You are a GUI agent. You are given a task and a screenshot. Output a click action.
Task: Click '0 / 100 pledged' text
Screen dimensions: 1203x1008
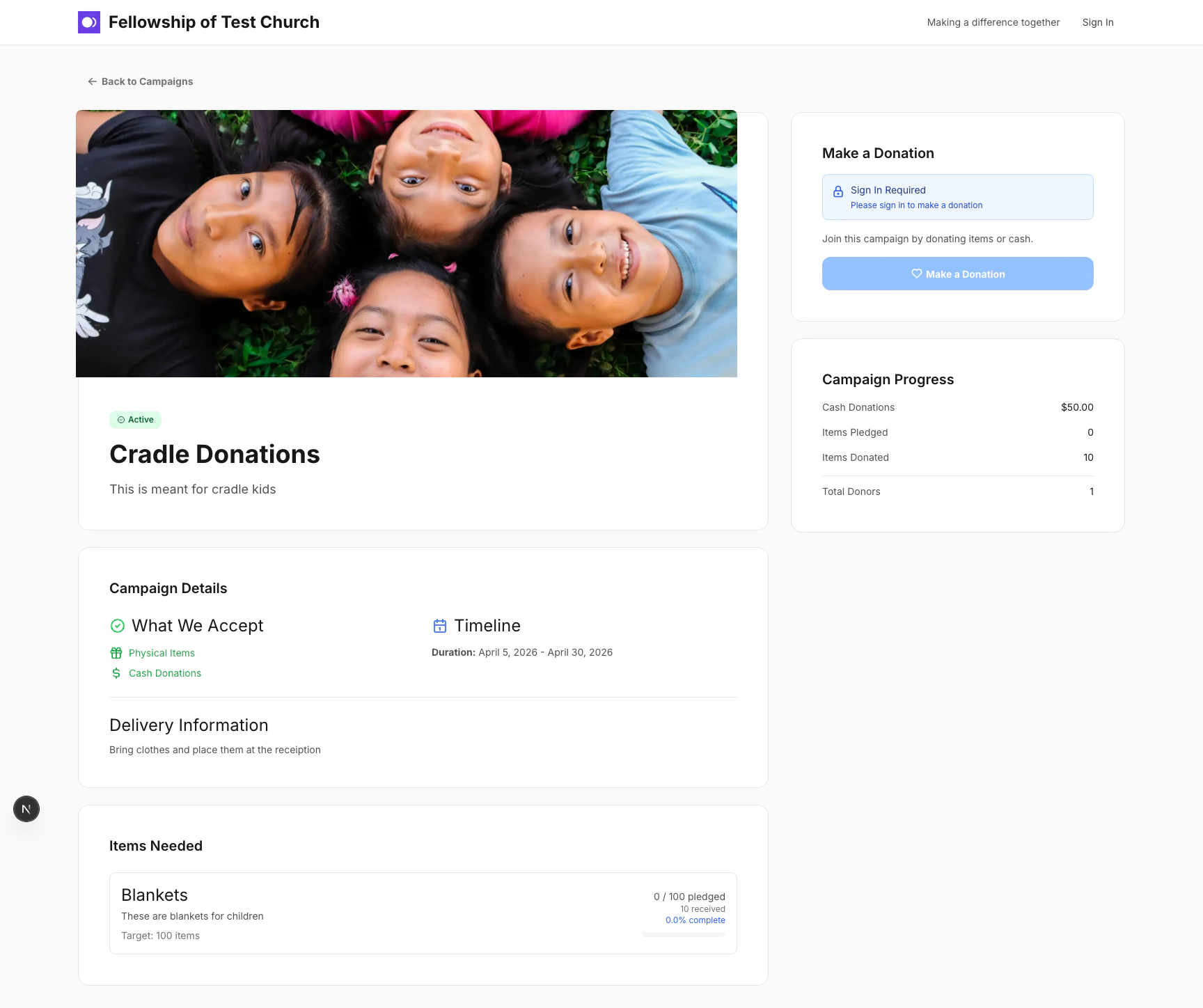coord(689,897)
